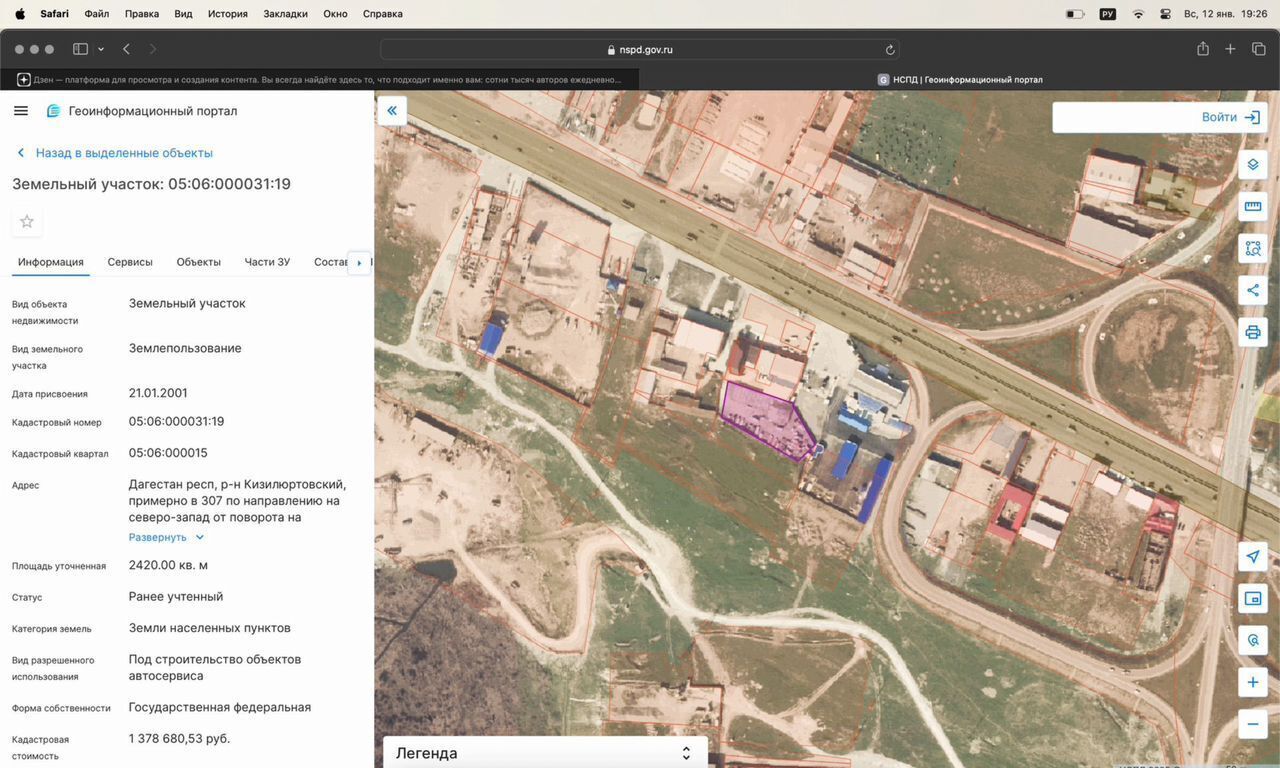Switch to the Объекты tab
The image size is (1280, 768).
198,262
